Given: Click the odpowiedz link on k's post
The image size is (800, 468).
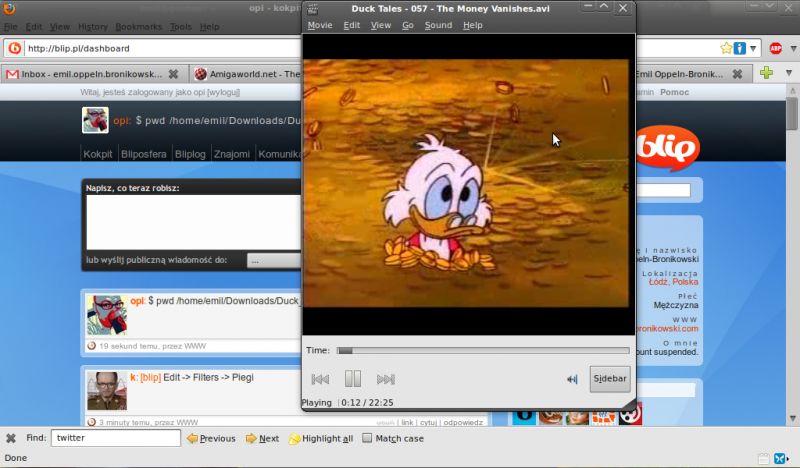Looking at the screenshot, I should coord(463,423).
